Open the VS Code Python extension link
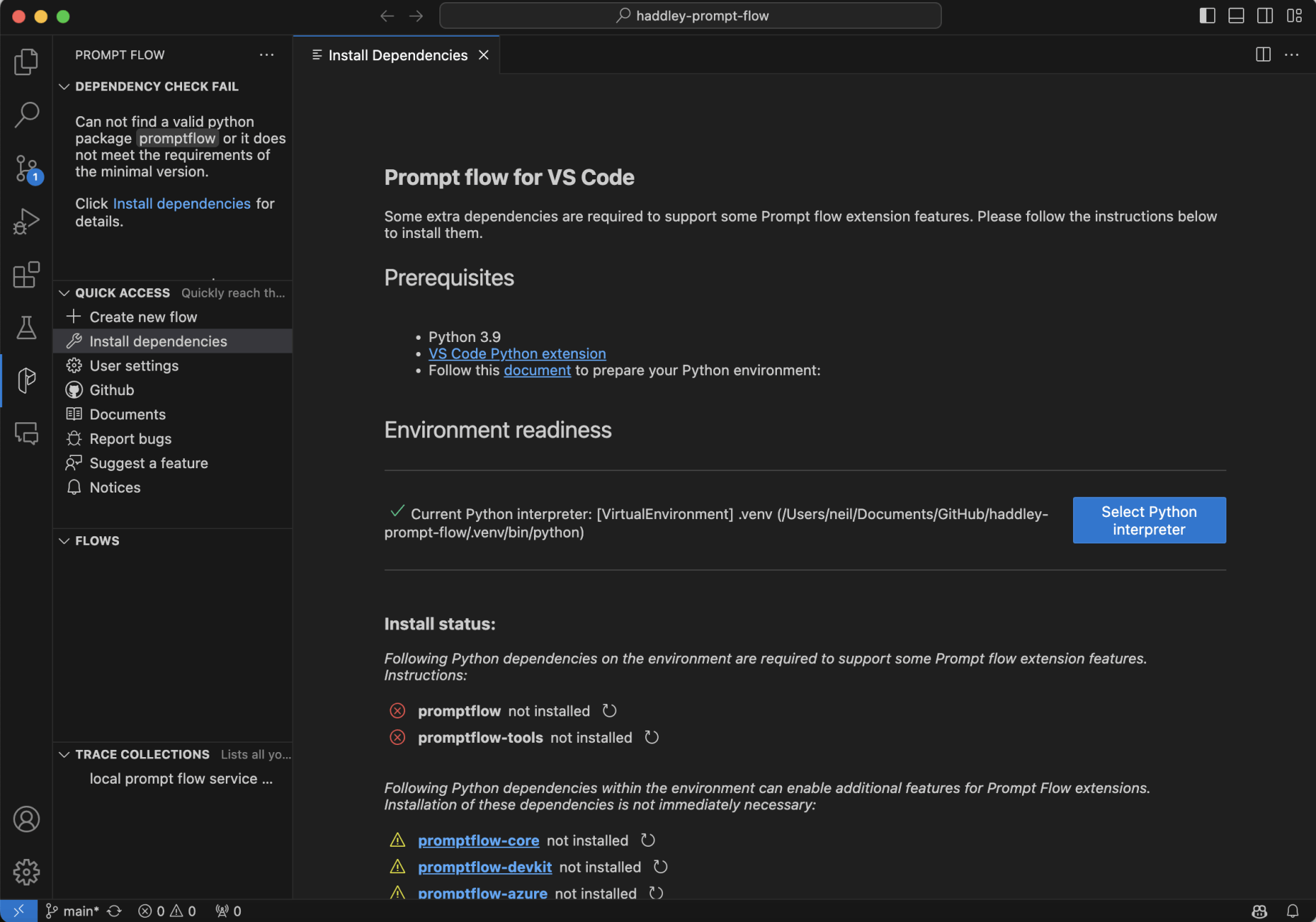This screenshot has height=922, width=1316. pos(517,353)
